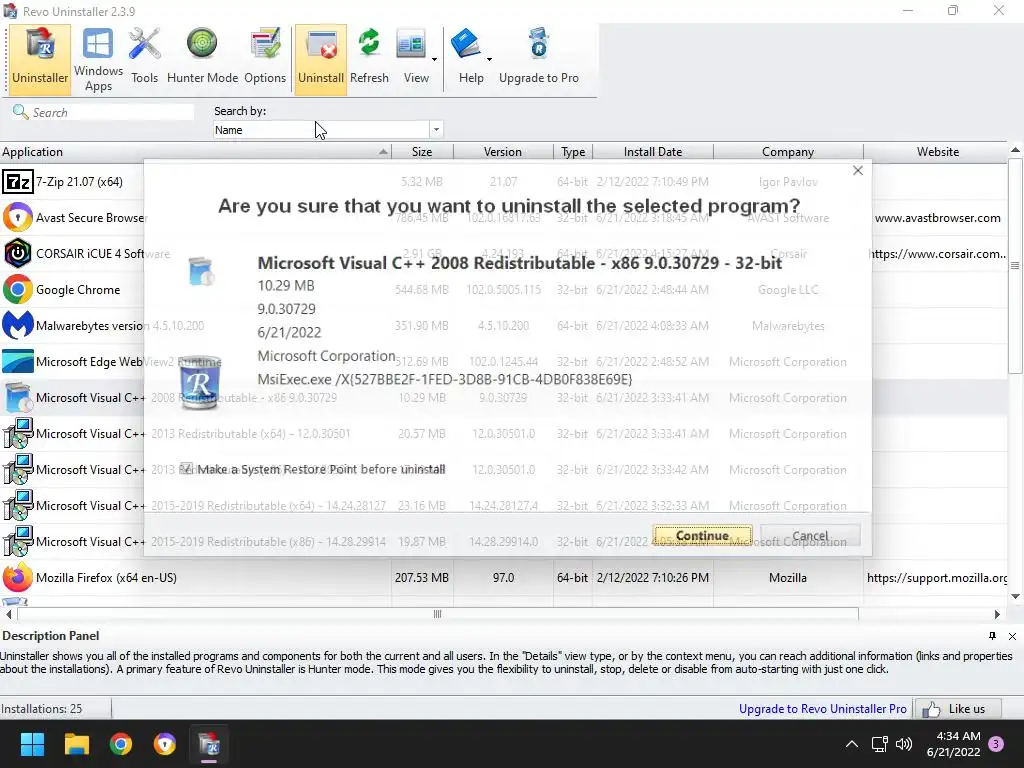Expand the Help dropdown arrow
This screenshot has width=1024, height=768.
489,59
